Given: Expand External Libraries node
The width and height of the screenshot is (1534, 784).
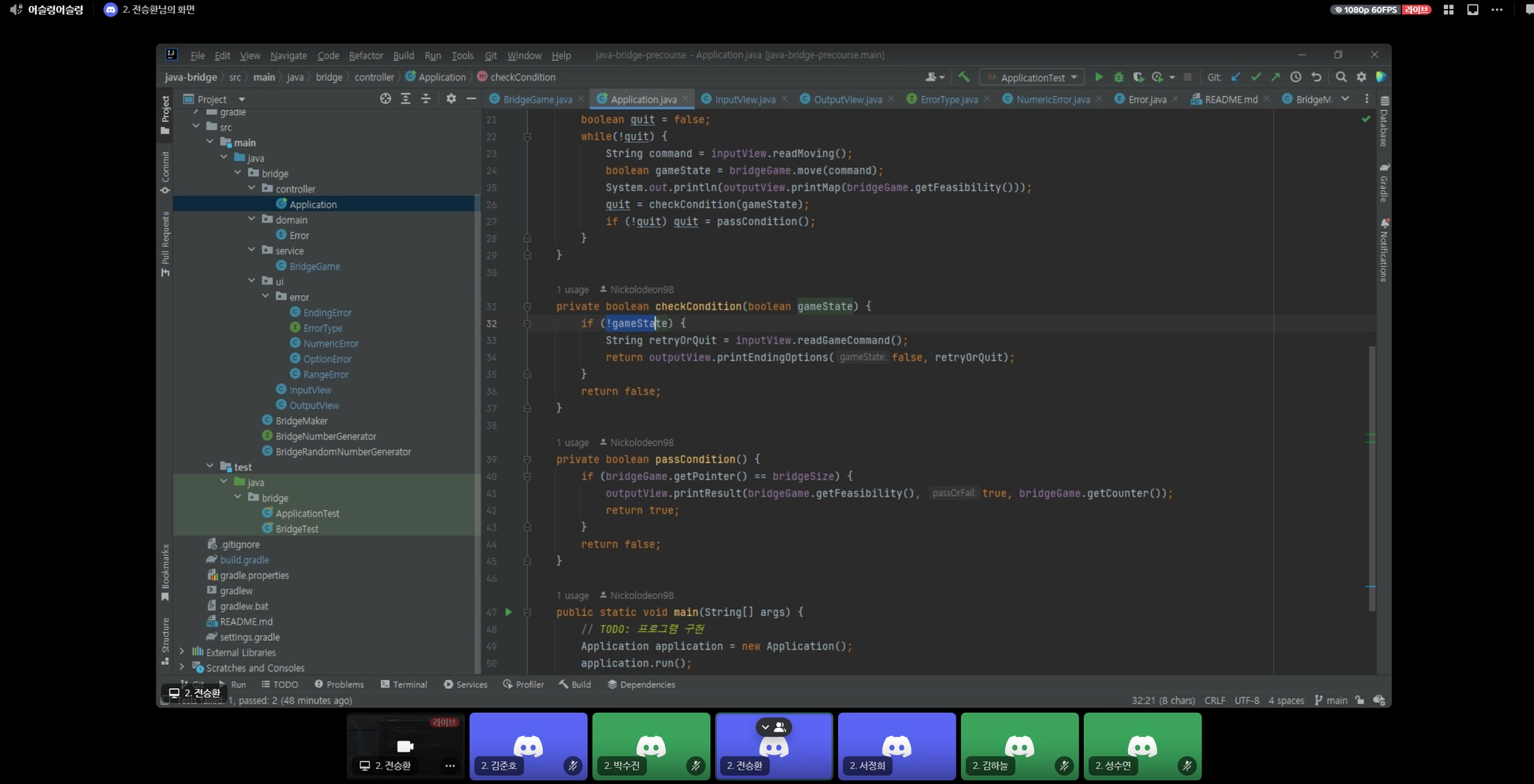Looking at the screenshot, I should [182, 652].
